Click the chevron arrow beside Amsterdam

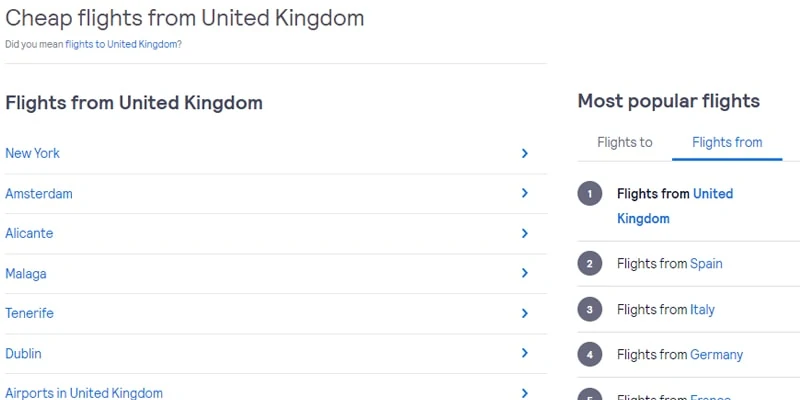point(524,193)
